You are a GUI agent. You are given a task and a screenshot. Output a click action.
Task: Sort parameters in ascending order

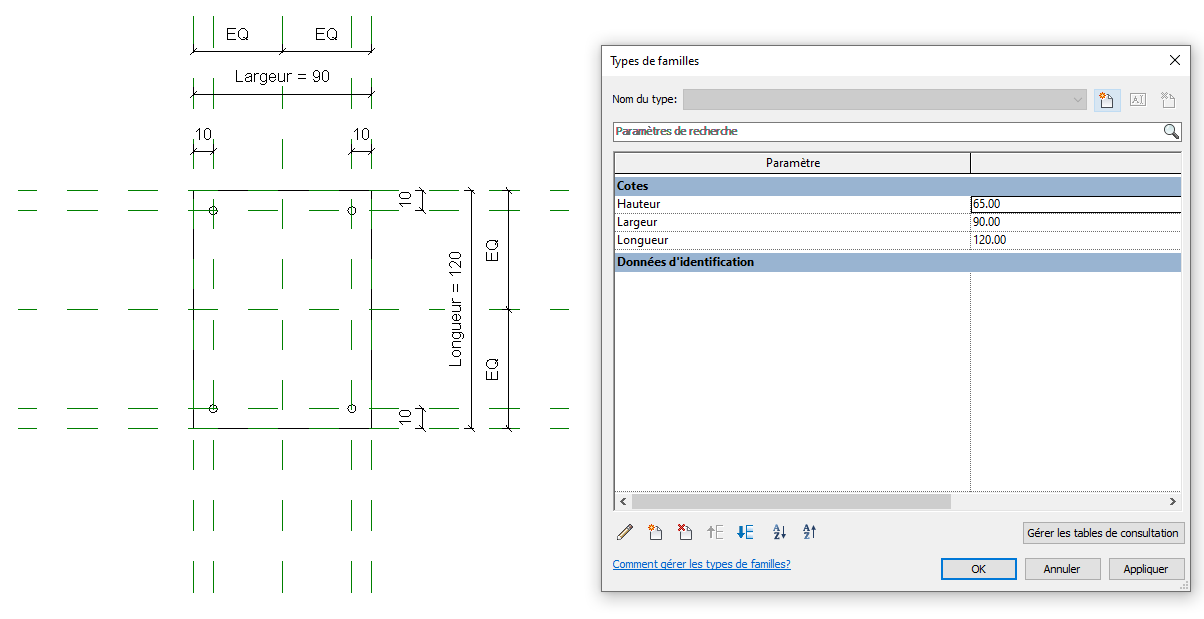[x=780, y=532]
